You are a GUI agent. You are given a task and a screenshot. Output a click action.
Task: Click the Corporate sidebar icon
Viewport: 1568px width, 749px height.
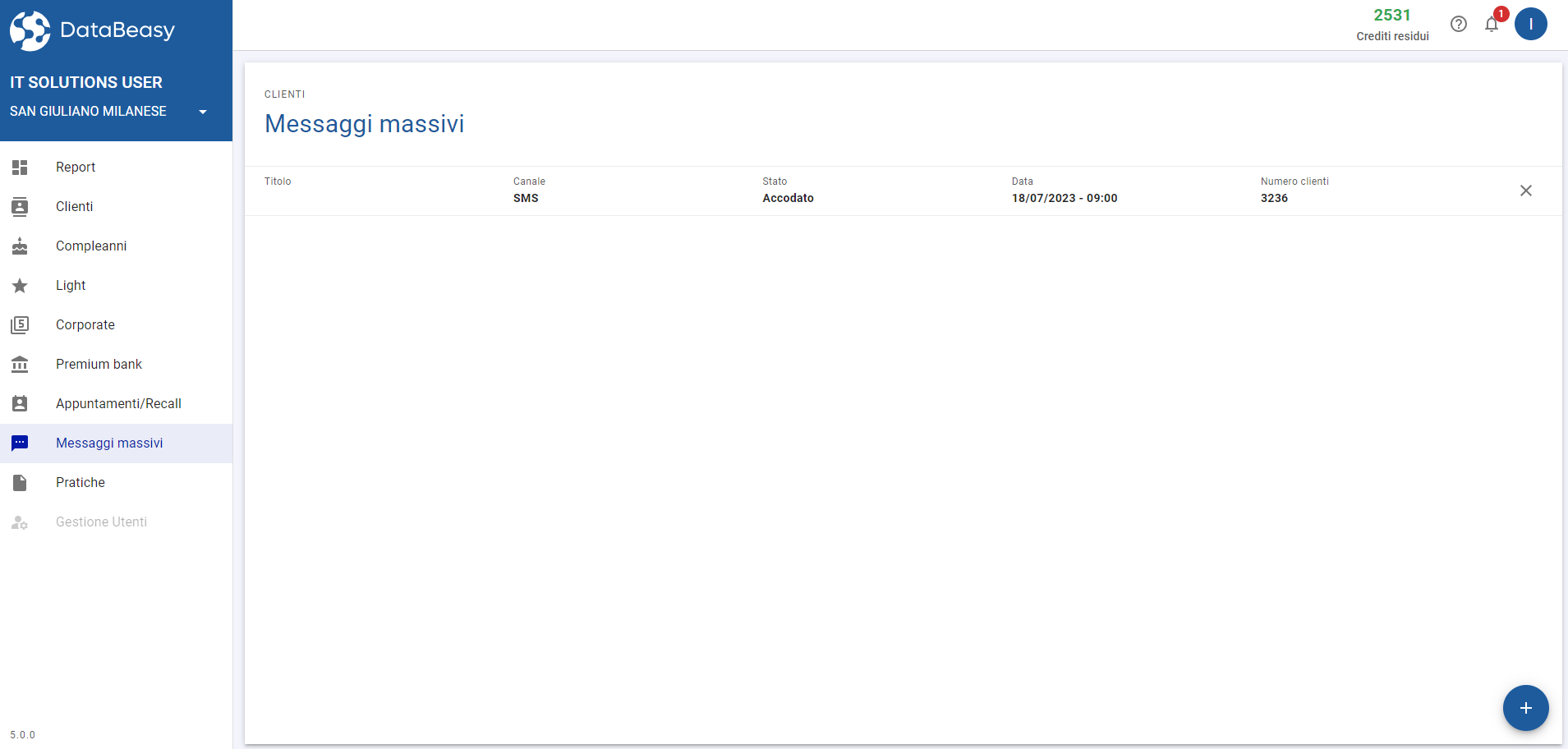[20, 325]
